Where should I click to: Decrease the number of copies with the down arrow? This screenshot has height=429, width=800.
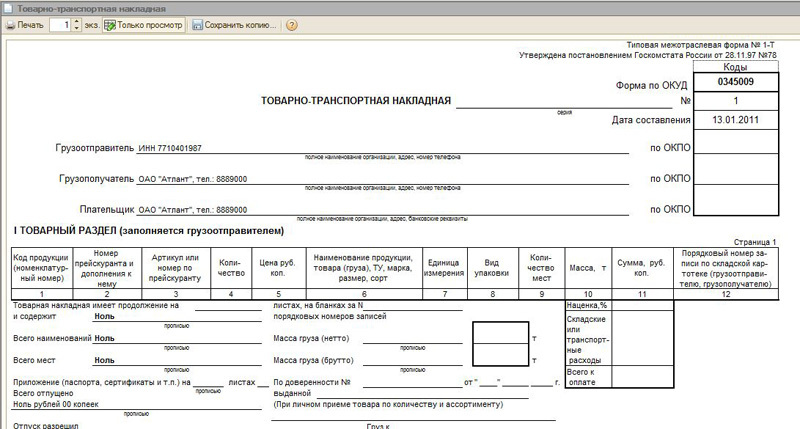pos(77,28)
